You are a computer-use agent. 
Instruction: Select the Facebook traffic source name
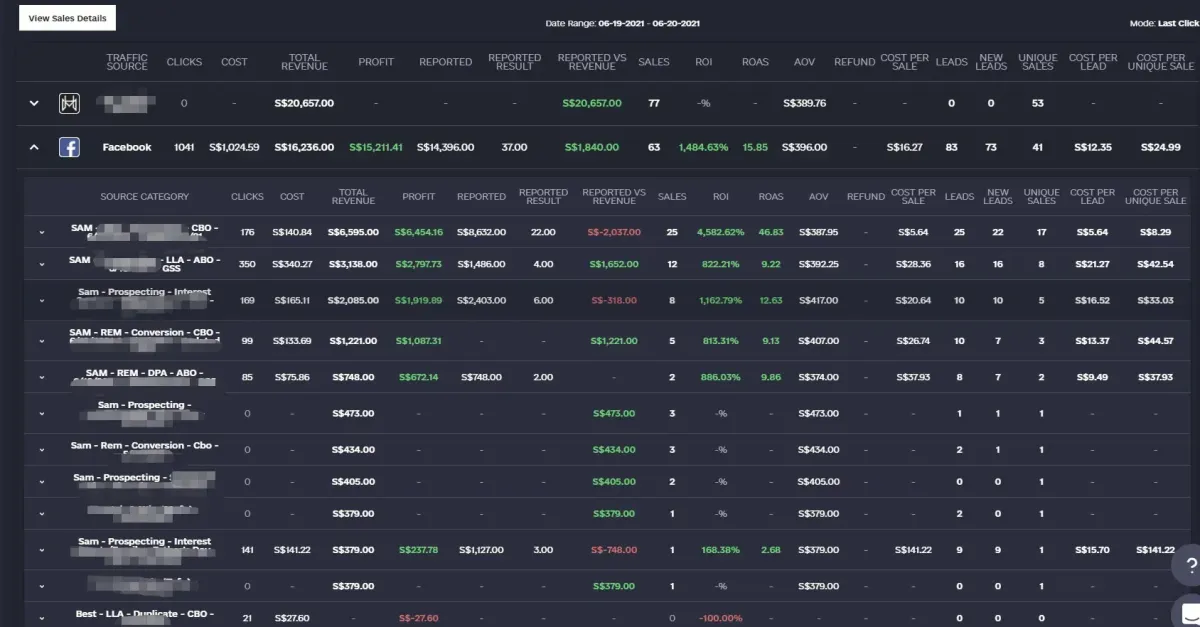pyautogui.click(x=127, y=147)
